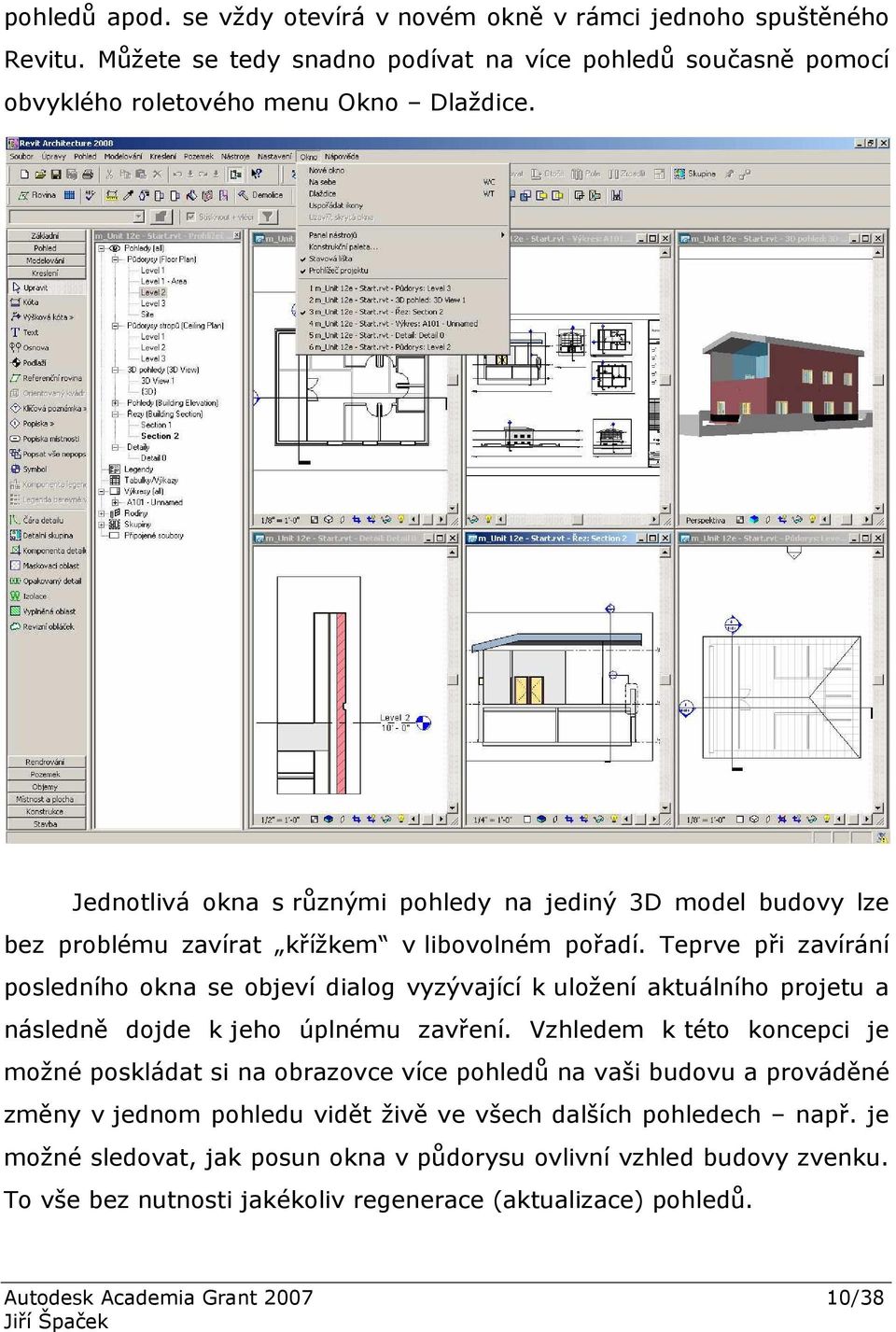Expand Pohledy (Building Elevation) tree node
This screenshot has height=1332, width=896.
tap(117, 403)
